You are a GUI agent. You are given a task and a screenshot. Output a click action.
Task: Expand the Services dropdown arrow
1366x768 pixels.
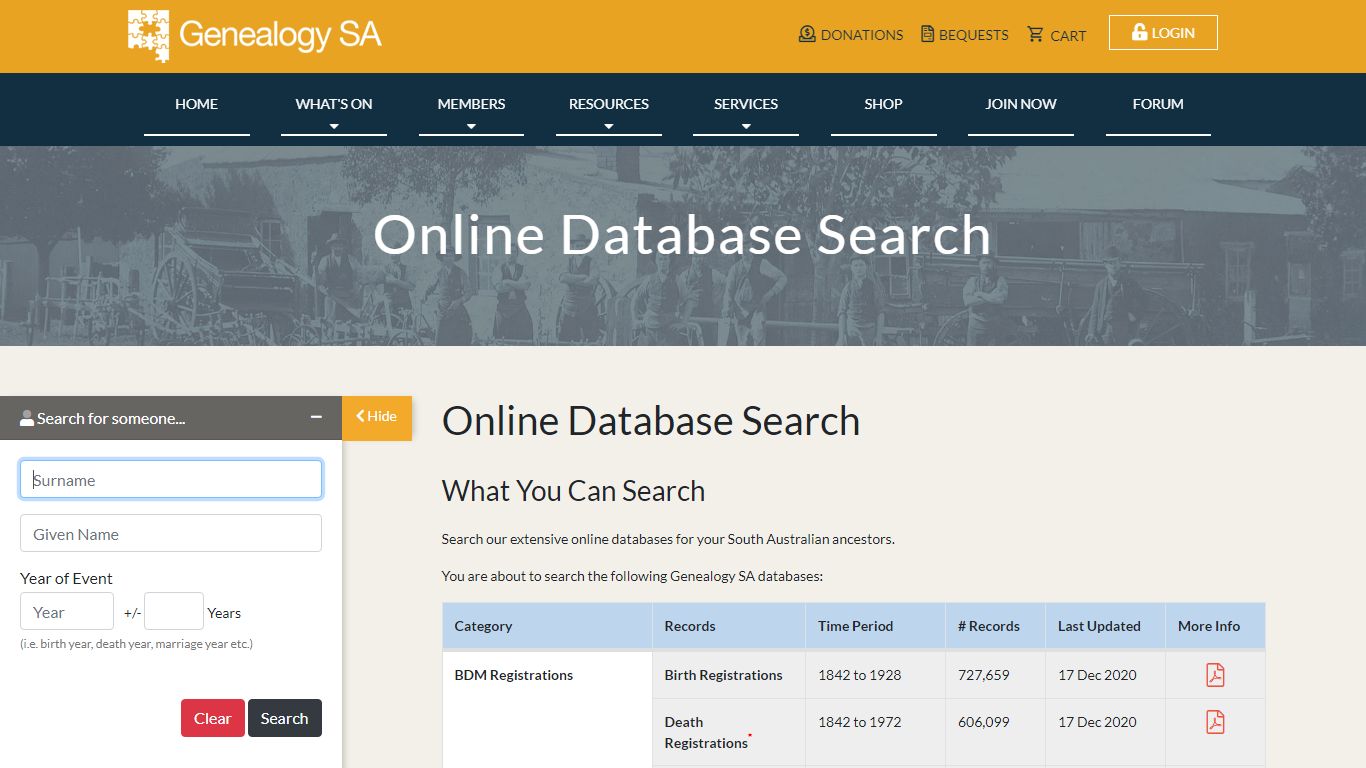746,127
